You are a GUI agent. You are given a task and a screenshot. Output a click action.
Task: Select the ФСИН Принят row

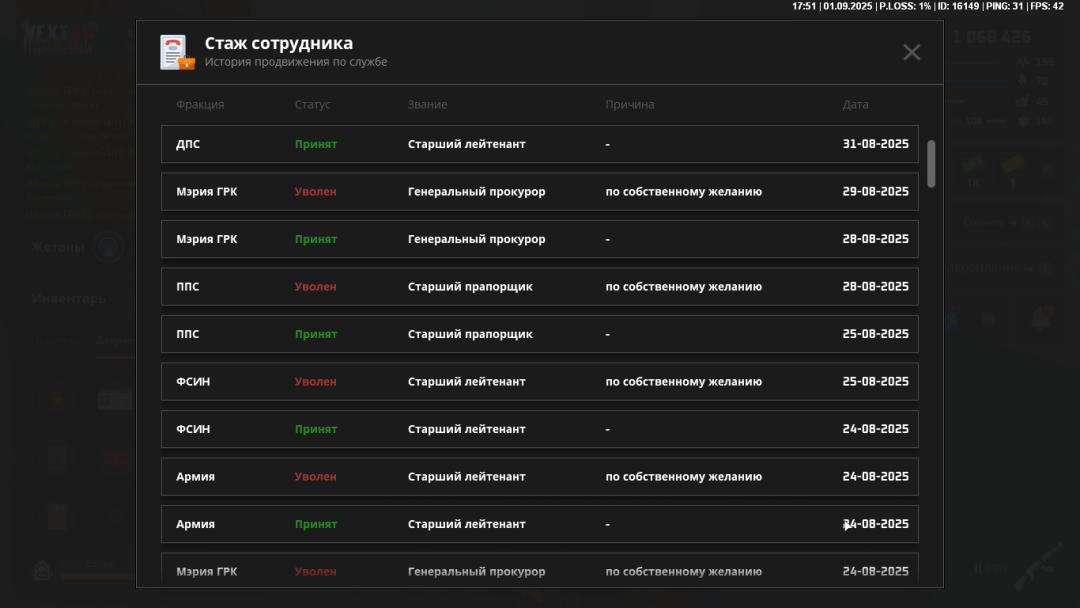click(539, 429)
